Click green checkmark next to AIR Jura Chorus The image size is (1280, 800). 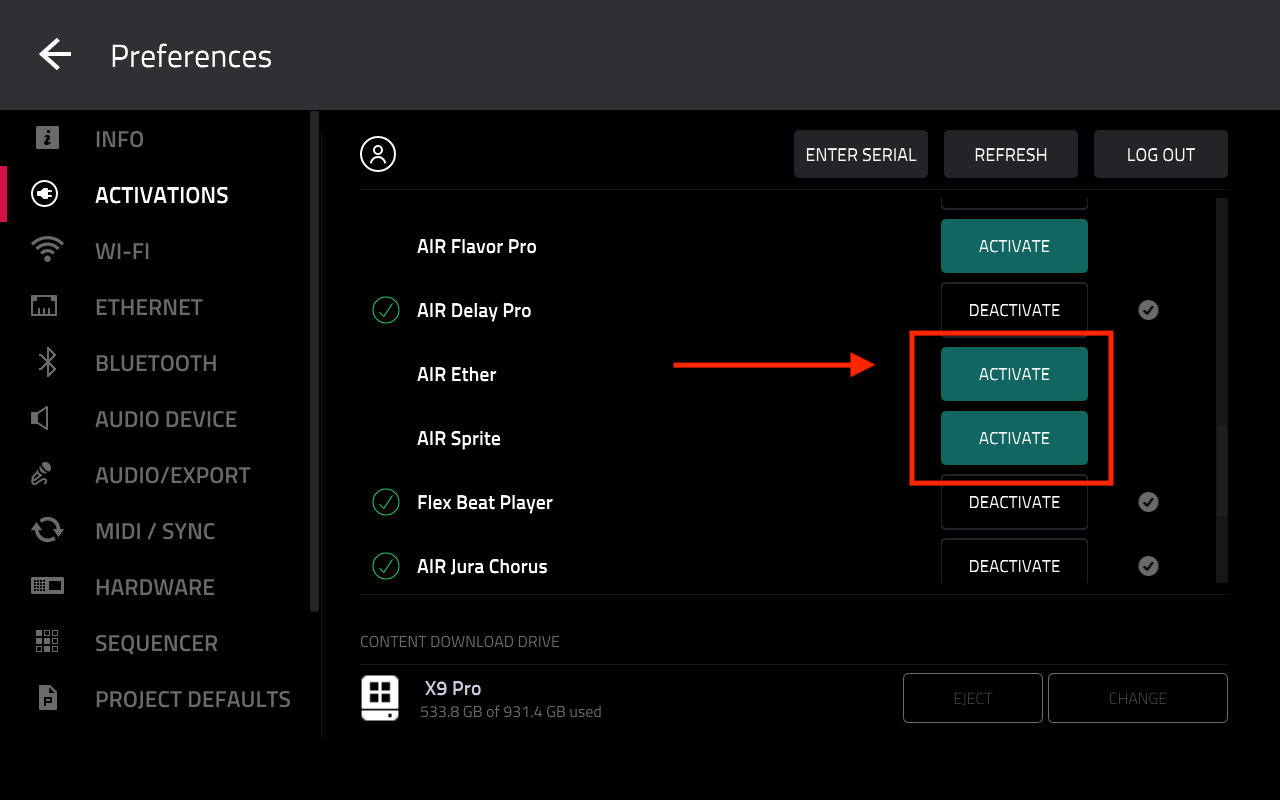tap(386, 566)
